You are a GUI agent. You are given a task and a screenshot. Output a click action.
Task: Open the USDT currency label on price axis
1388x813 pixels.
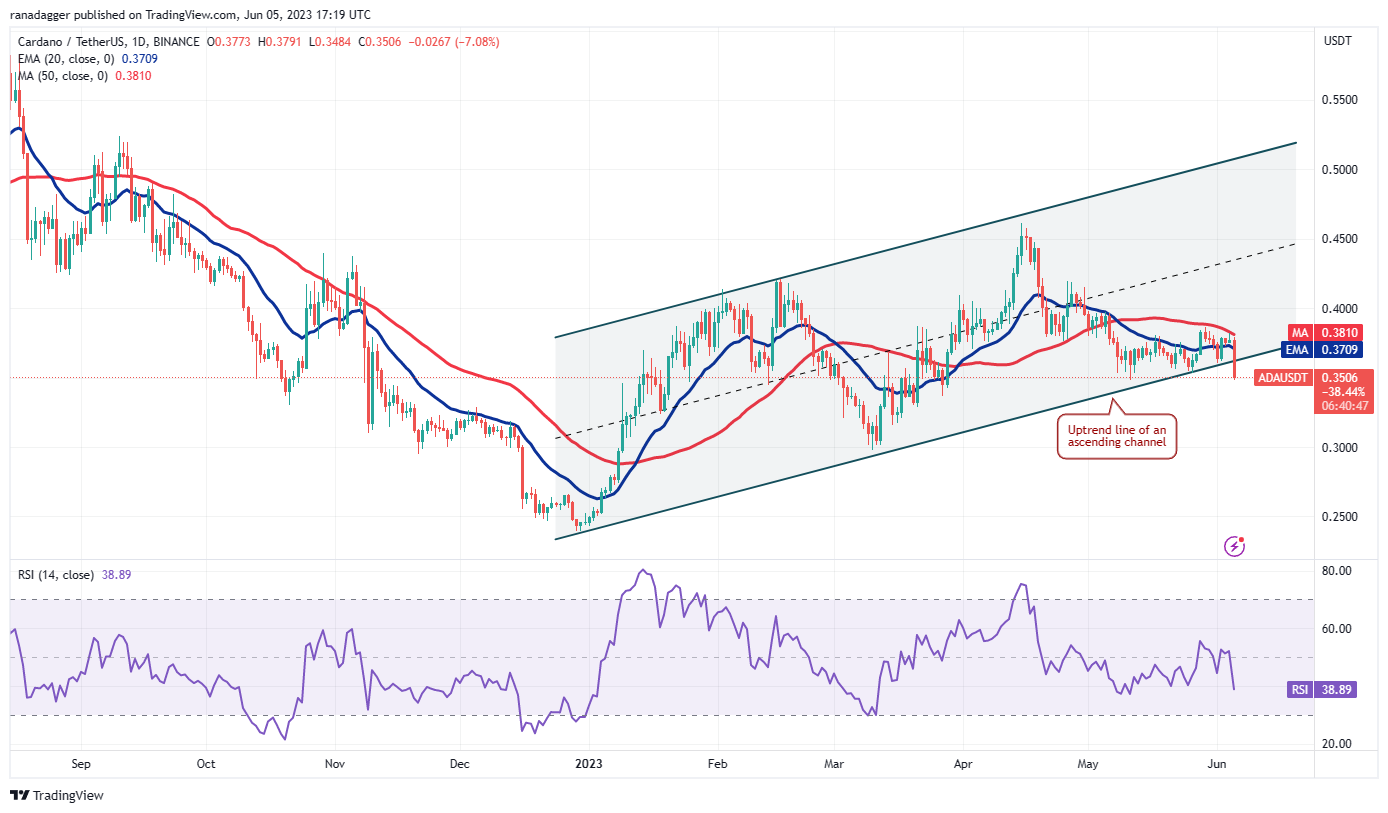point(1337,41)
